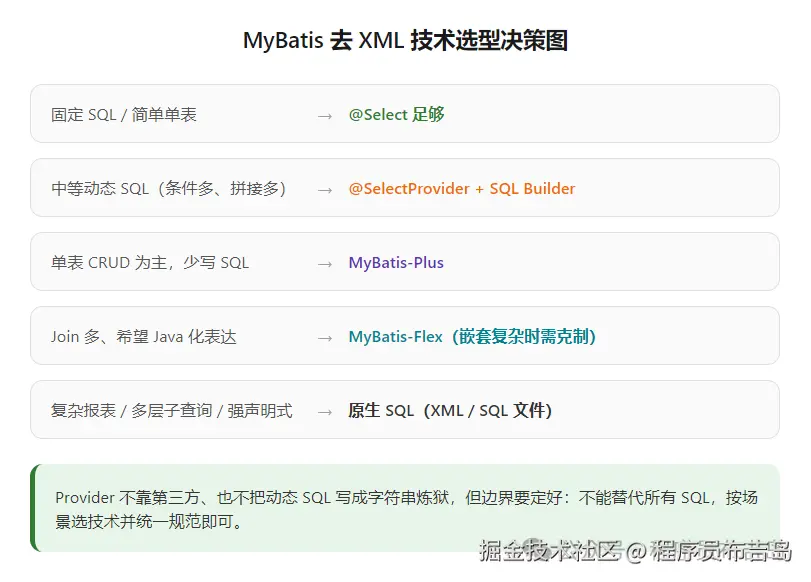Screen dimensions: 811x582
Task: Click the purple 'MyBatis-Plus' label
Action: (x=396, y=262)
